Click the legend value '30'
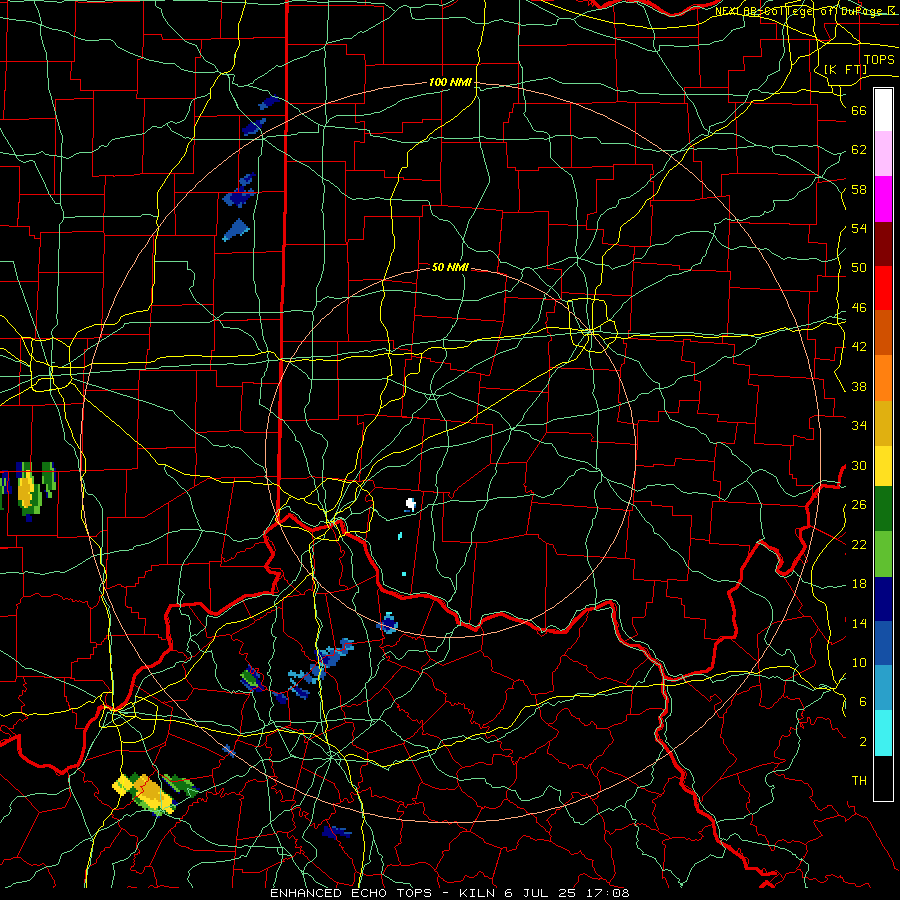Screen dimensions: 900x900 [859, 465]
